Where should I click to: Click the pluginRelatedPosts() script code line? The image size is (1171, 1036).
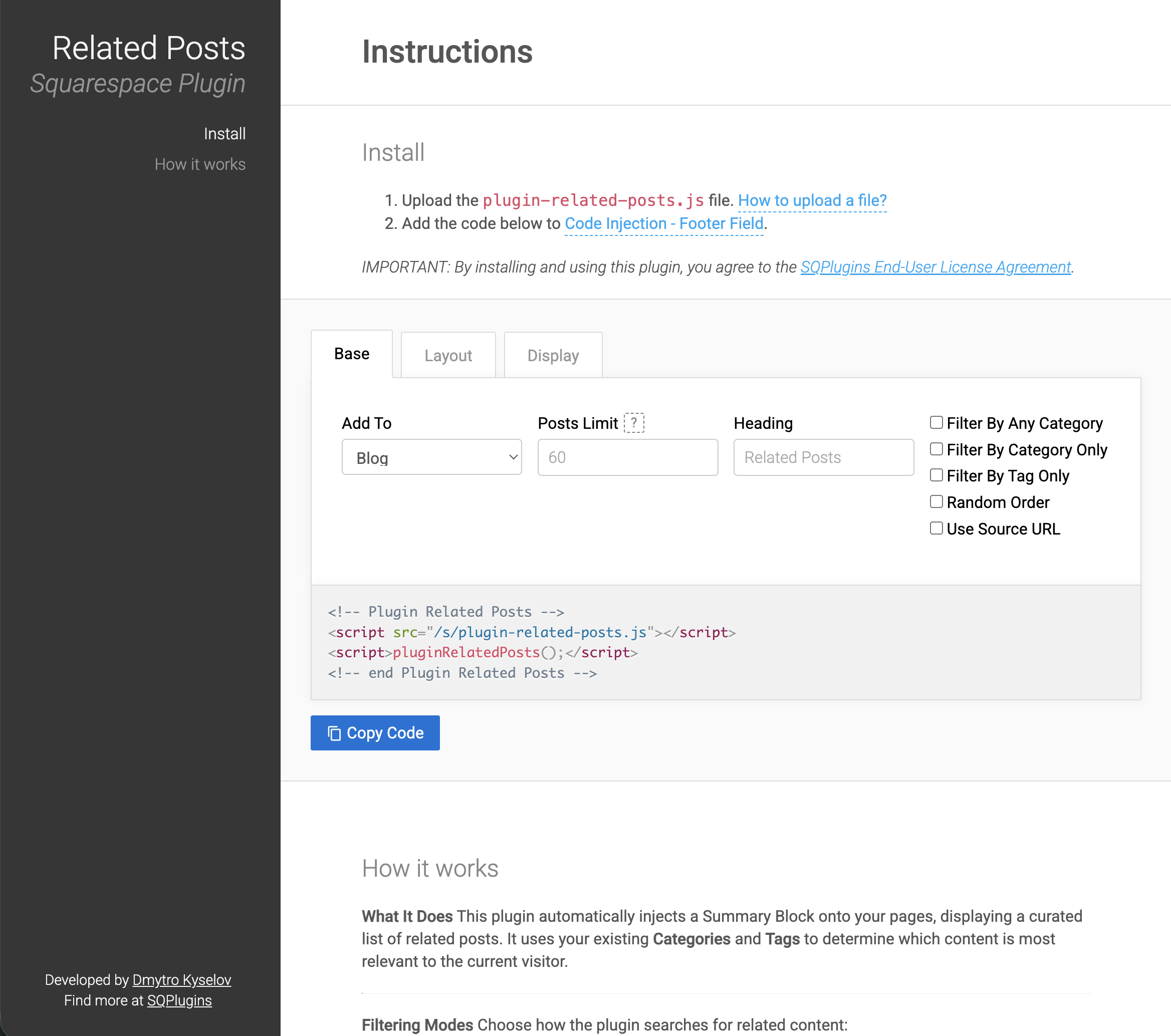pos(483,653)
